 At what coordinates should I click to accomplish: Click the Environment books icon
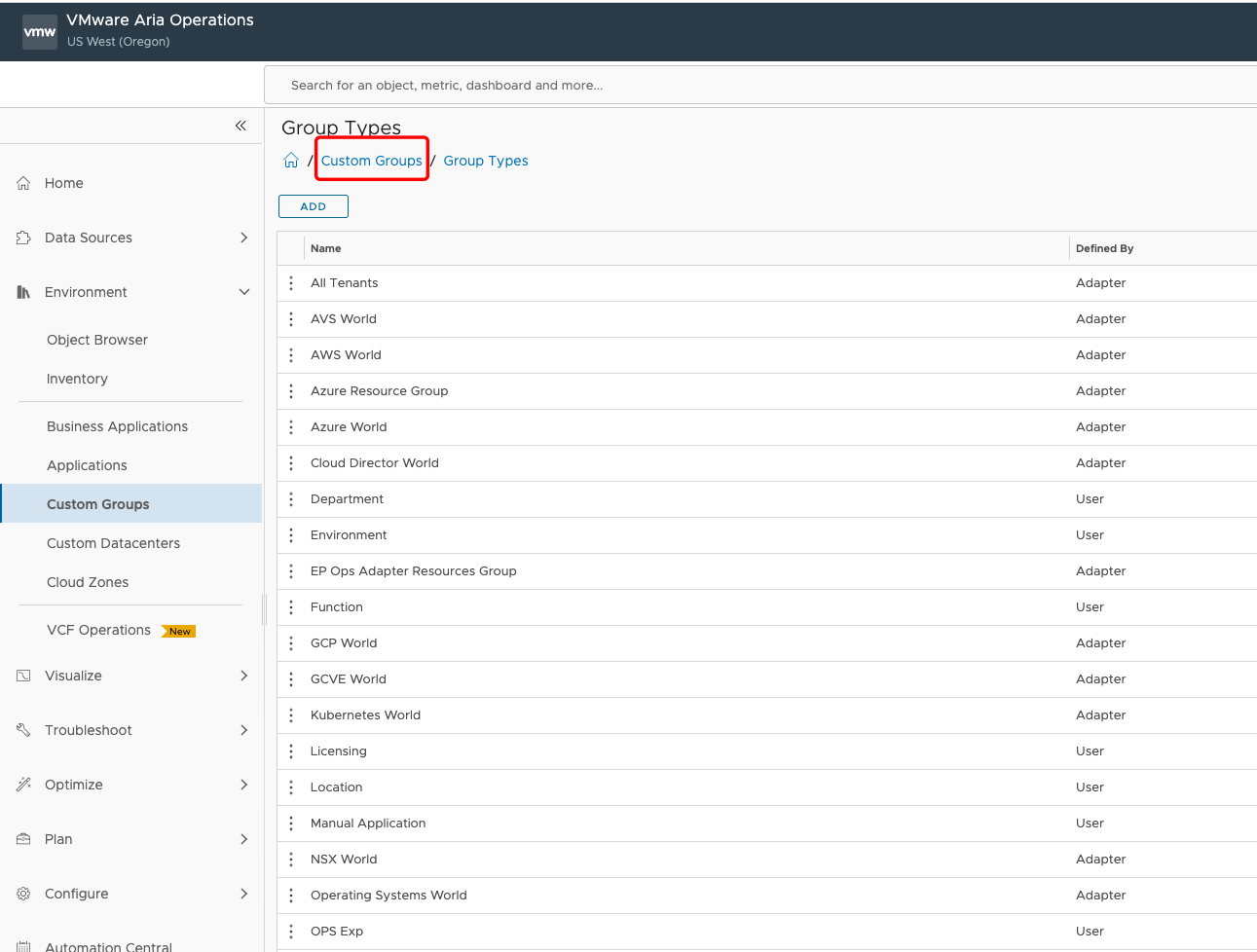pyautogui.click(x=23, y=292)
